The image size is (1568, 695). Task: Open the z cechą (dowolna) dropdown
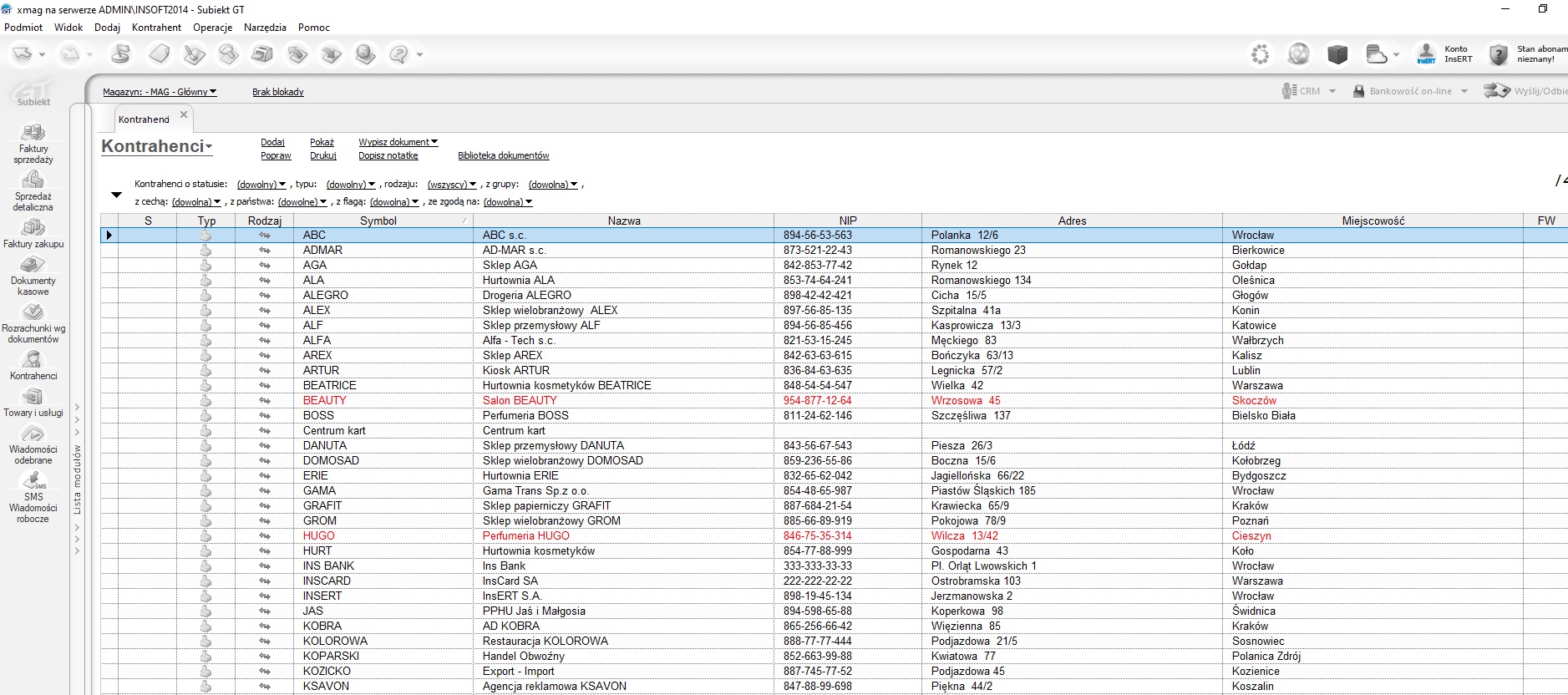196,202
